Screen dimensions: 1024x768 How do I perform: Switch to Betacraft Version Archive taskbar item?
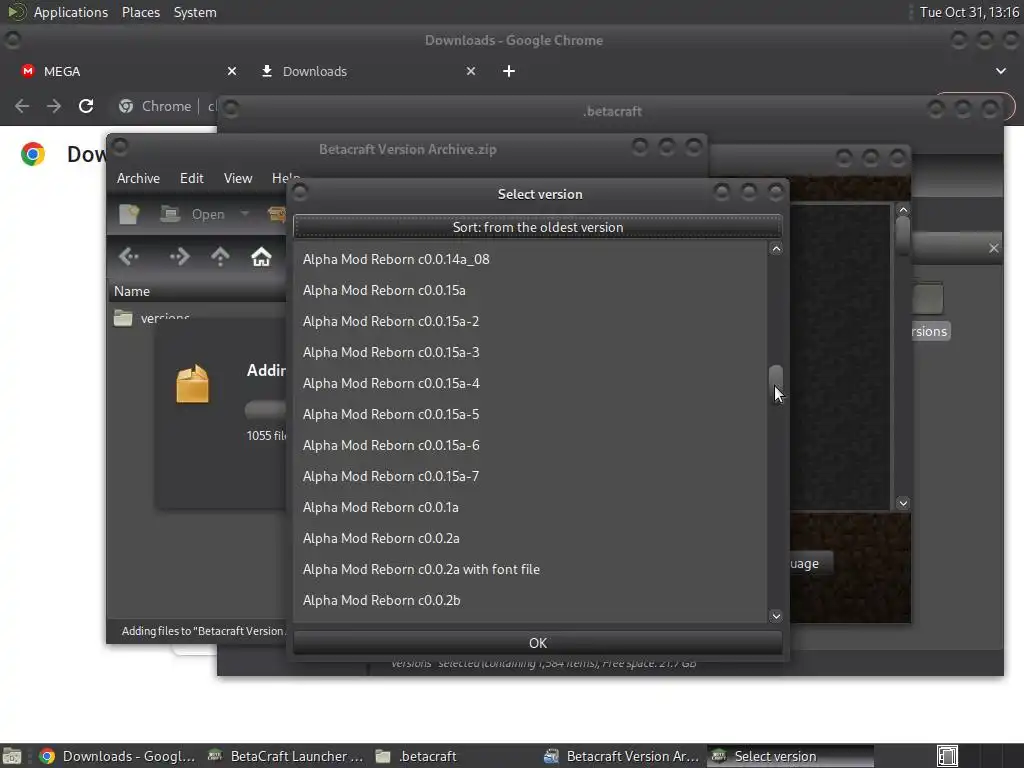pyautogui.click(x=622, y=756)
